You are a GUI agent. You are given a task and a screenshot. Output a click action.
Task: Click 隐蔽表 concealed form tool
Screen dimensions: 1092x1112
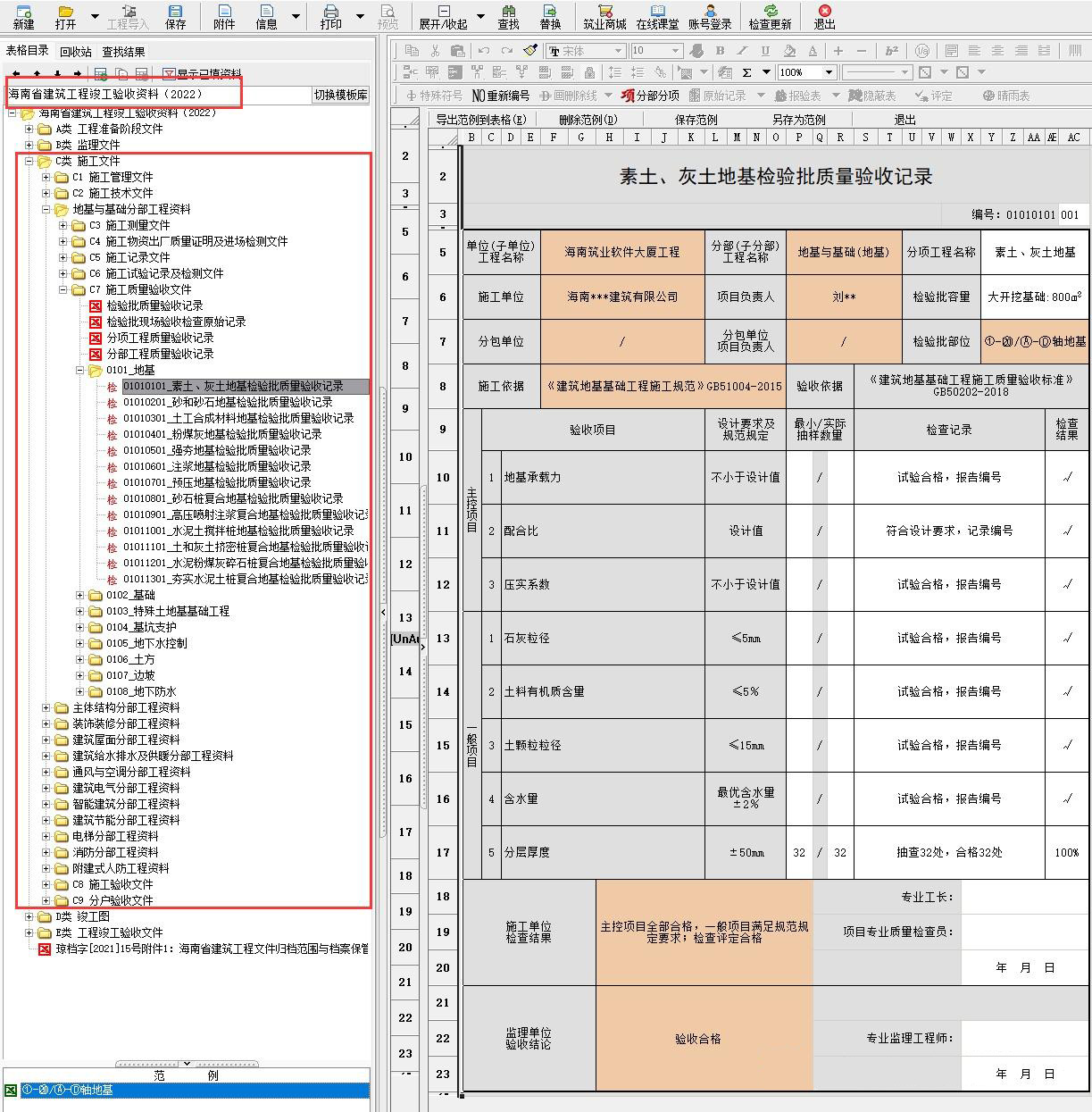(872, 96)
